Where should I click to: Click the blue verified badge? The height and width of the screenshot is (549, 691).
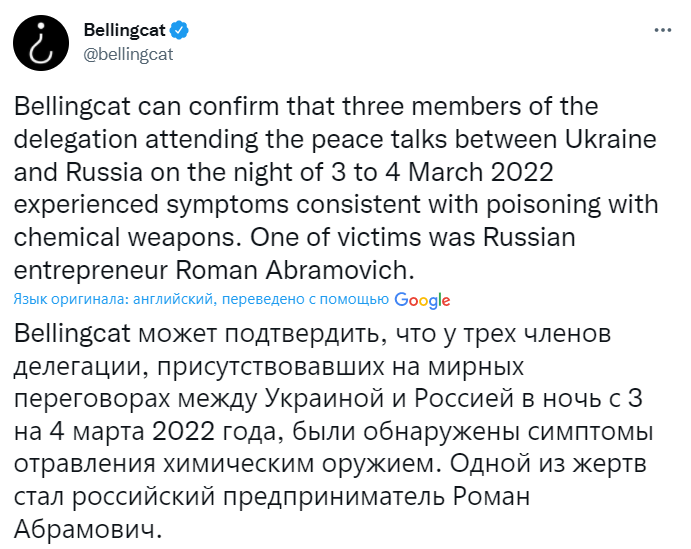coord(180,30)
